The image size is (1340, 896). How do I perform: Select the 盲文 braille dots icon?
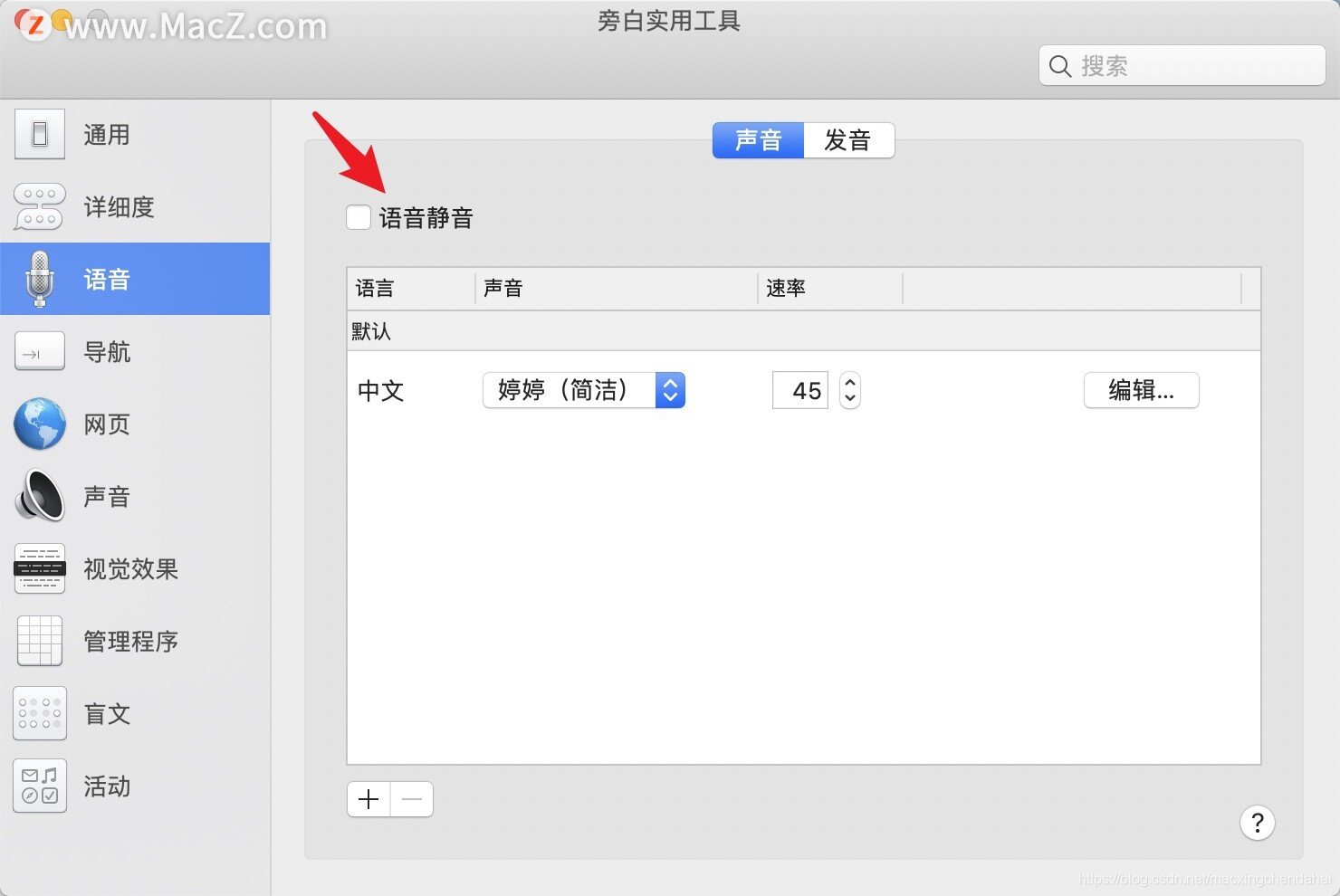(40, 713)
